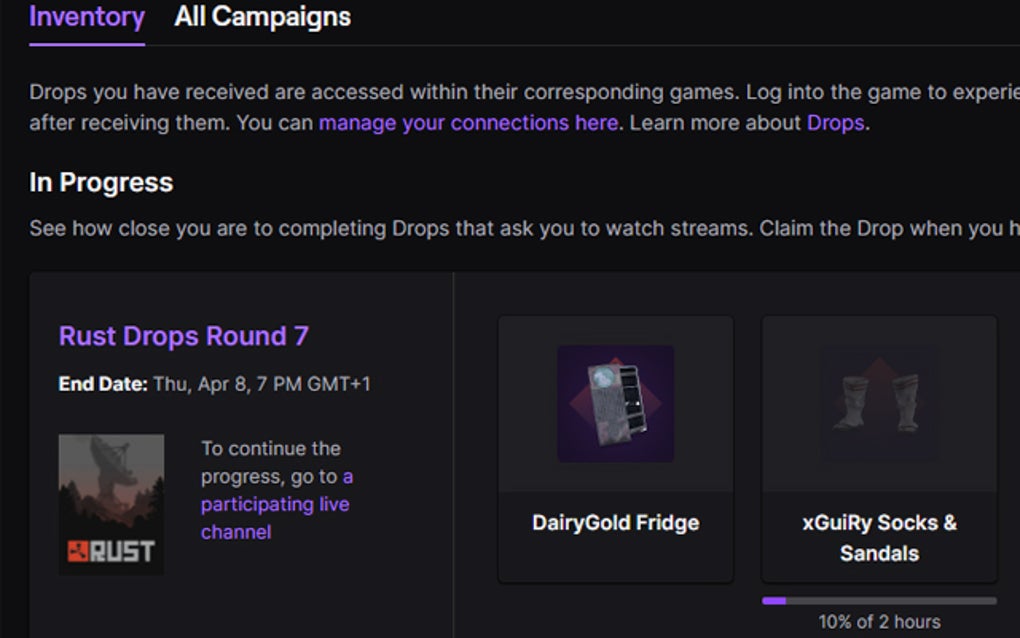This screenshot has height=638, width=1020.
Task: Select the fridge artwork inside its drop card
Action: point(614,404)
